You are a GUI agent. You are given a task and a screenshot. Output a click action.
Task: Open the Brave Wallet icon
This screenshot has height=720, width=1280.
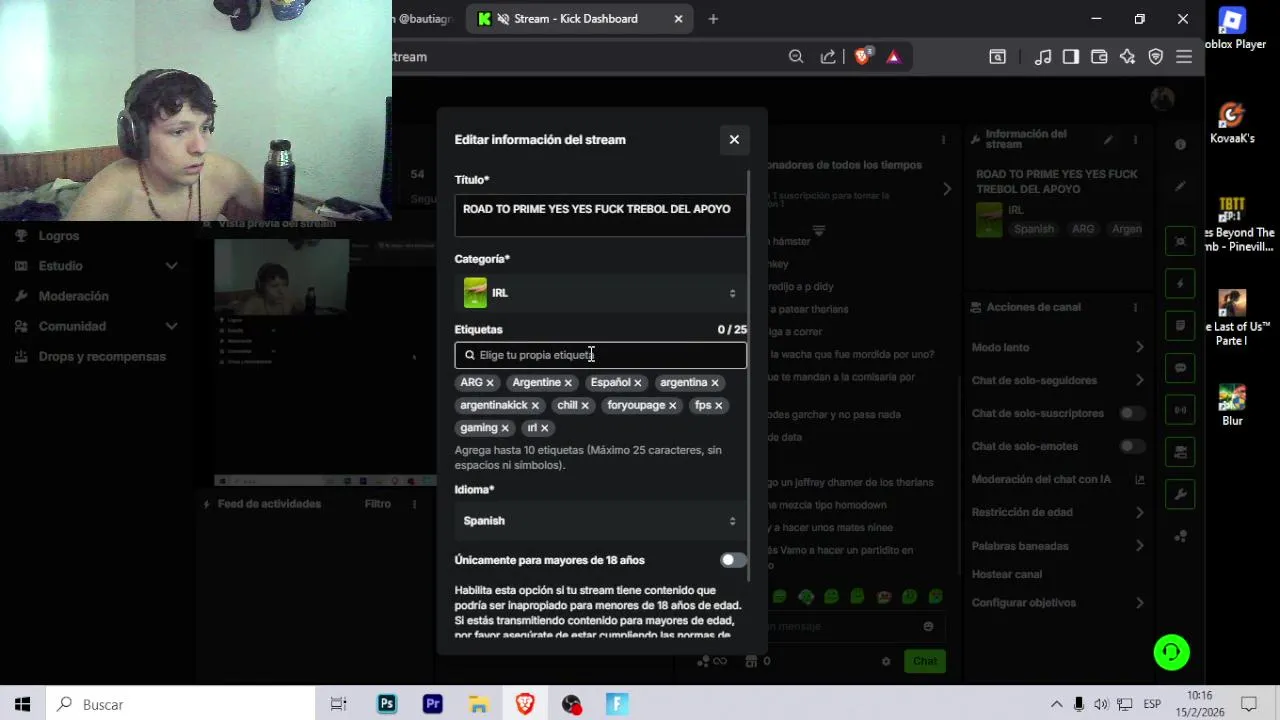[1099, 57]
